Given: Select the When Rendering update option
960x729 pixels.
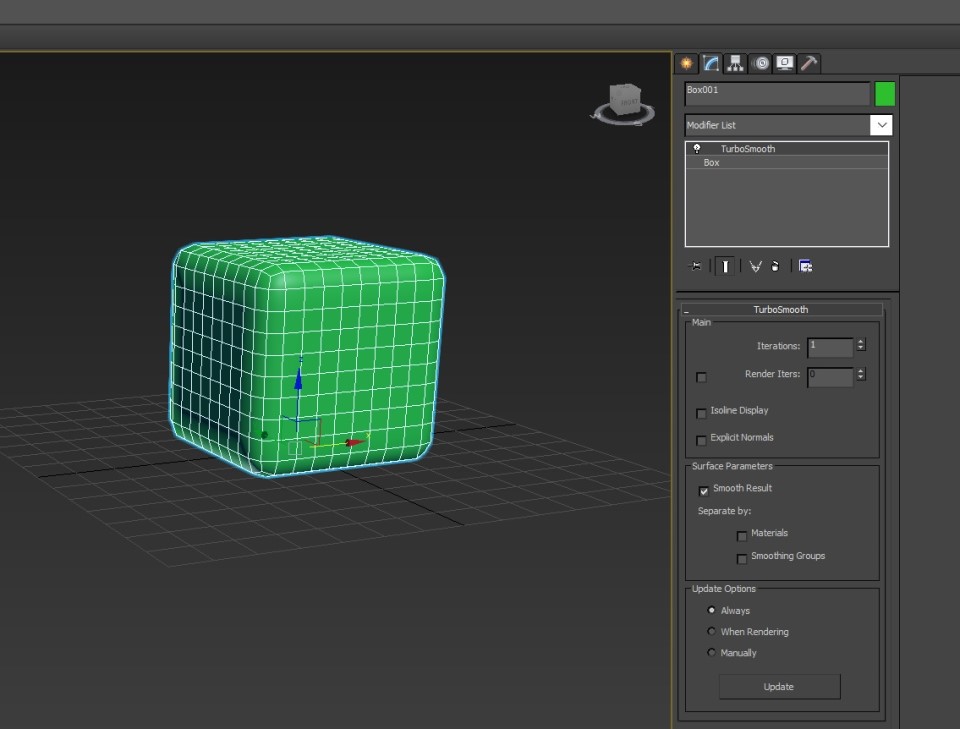Looking at the screenshot, I should [712, 632].
